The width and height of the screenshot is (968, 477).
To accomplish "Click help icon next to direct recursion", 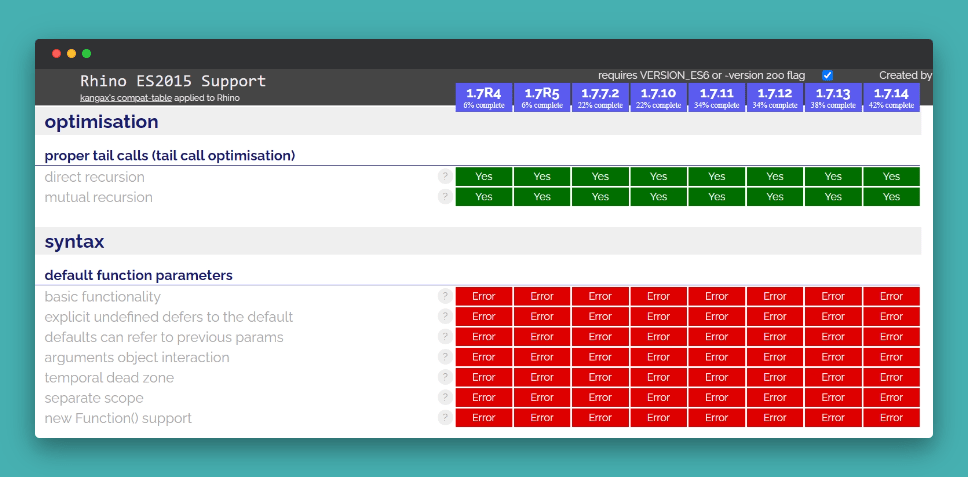I will (444, 176).
